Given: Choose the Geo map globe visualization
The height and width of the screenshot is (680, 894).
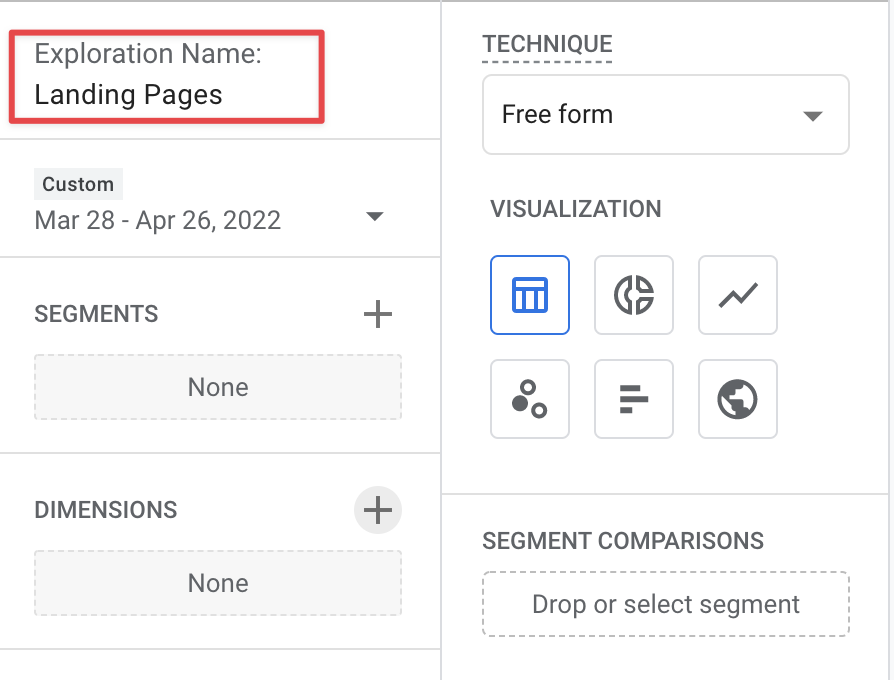Looking at the screenshot, I should pos(738,399).
